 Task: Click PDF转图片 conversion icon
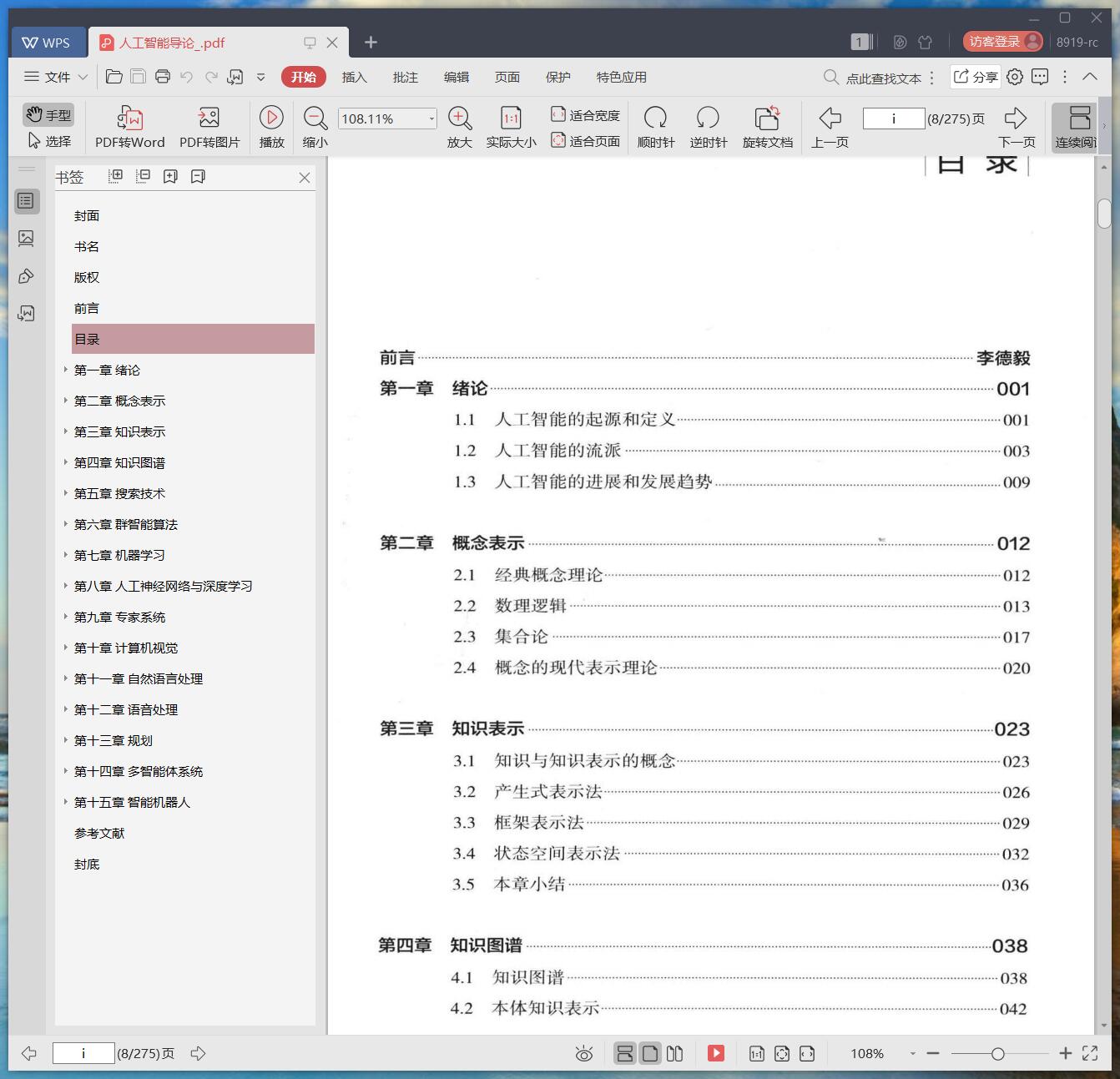[209, 127]
